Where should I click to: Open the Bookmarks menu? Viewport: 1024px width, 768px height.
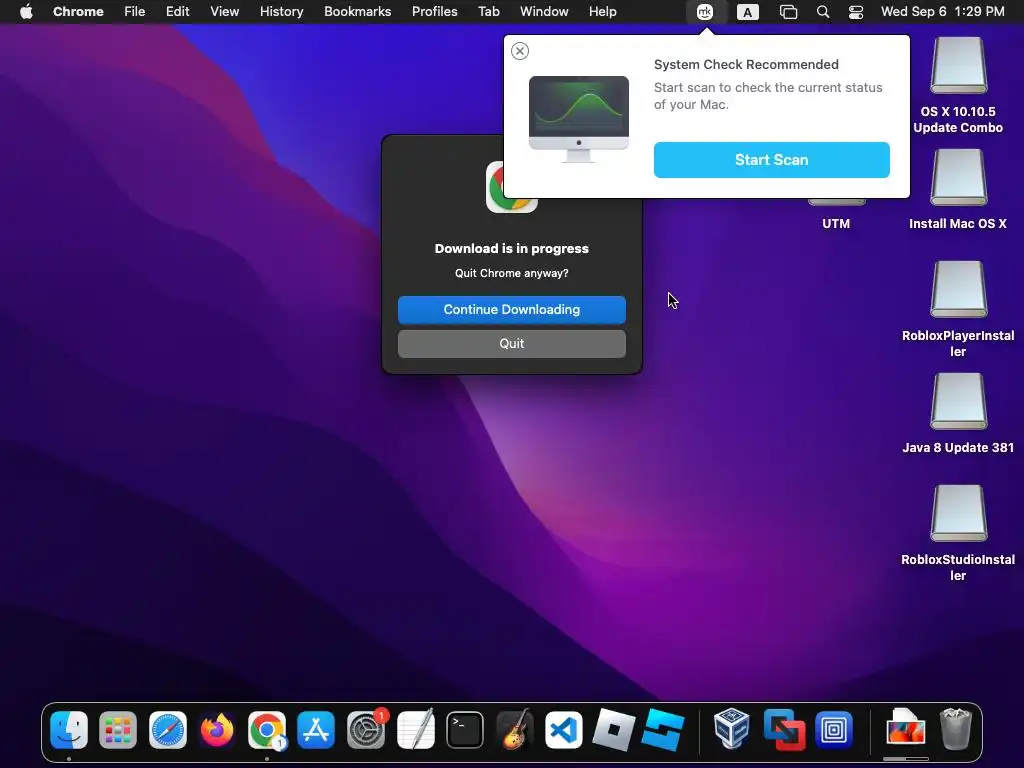pos(357,11)
